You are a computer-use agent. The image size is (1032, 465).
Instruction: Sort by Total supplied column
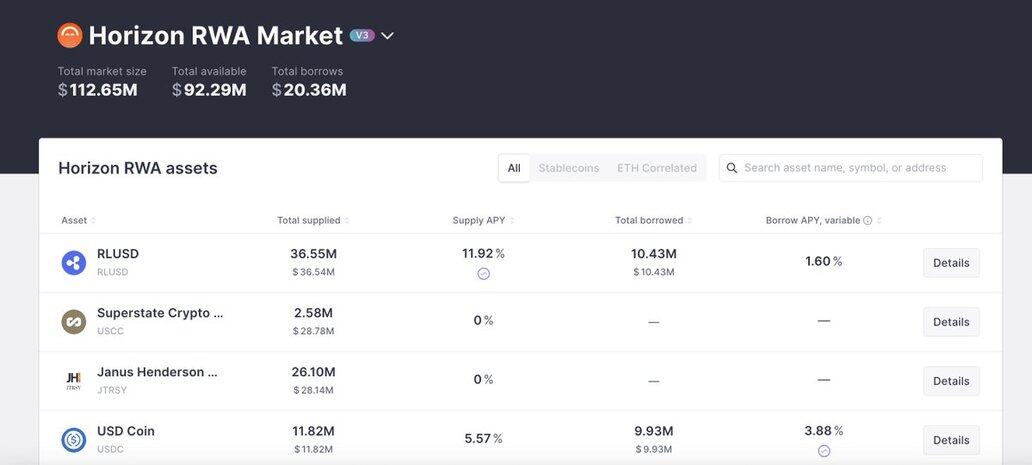pyautogui.click(x=313, y=220)
